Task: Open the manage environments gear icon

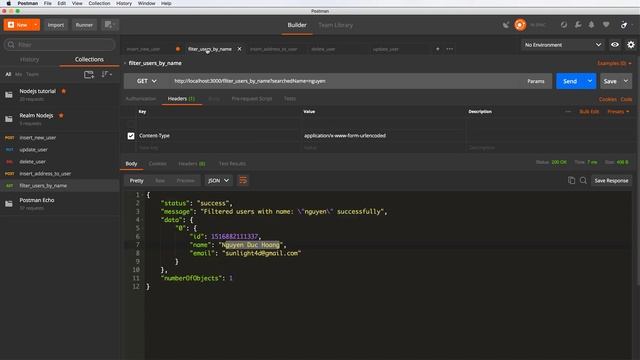Action: [631, 45]
